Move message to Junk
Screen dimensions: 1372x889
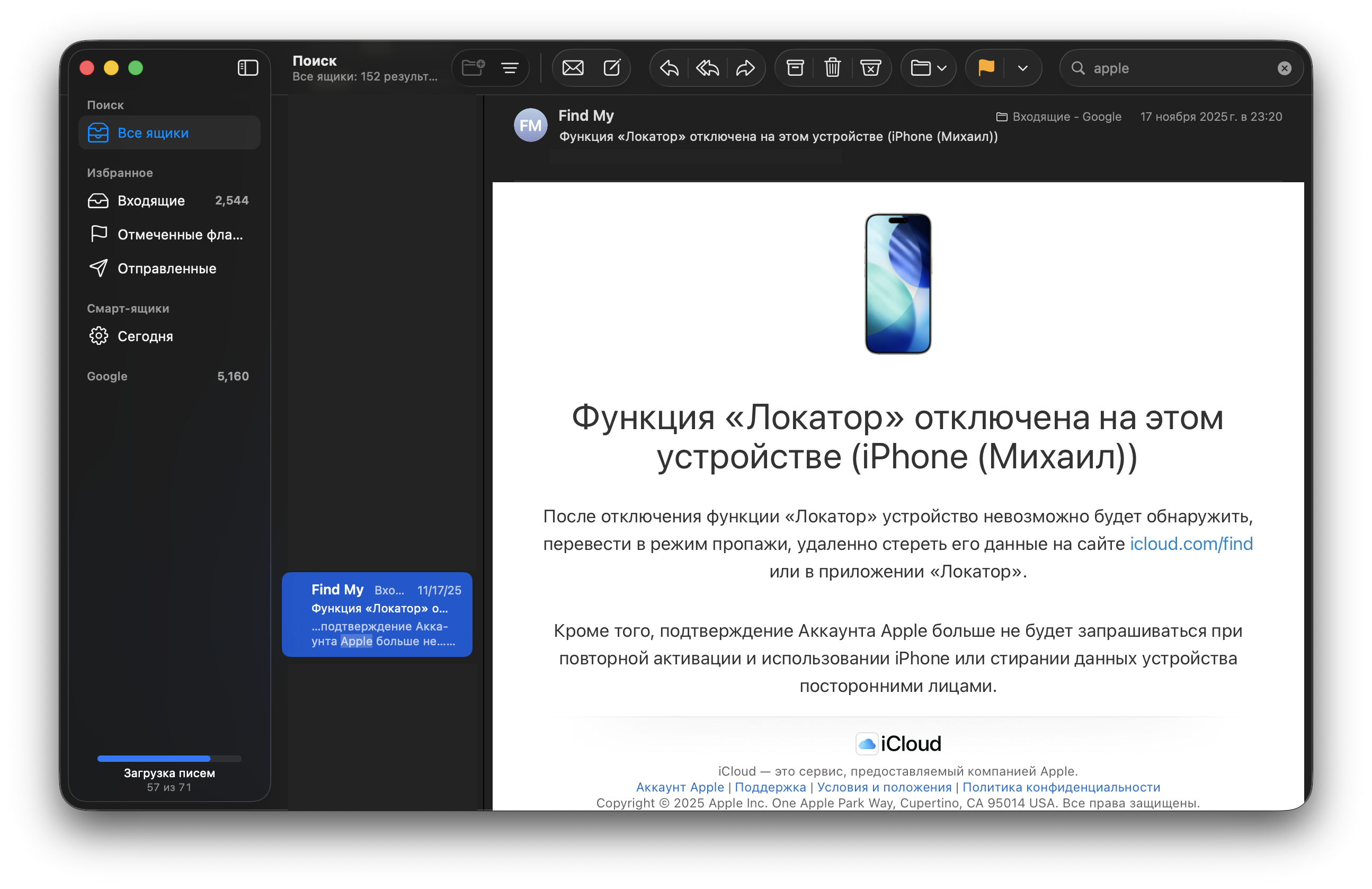click(870, 68)
